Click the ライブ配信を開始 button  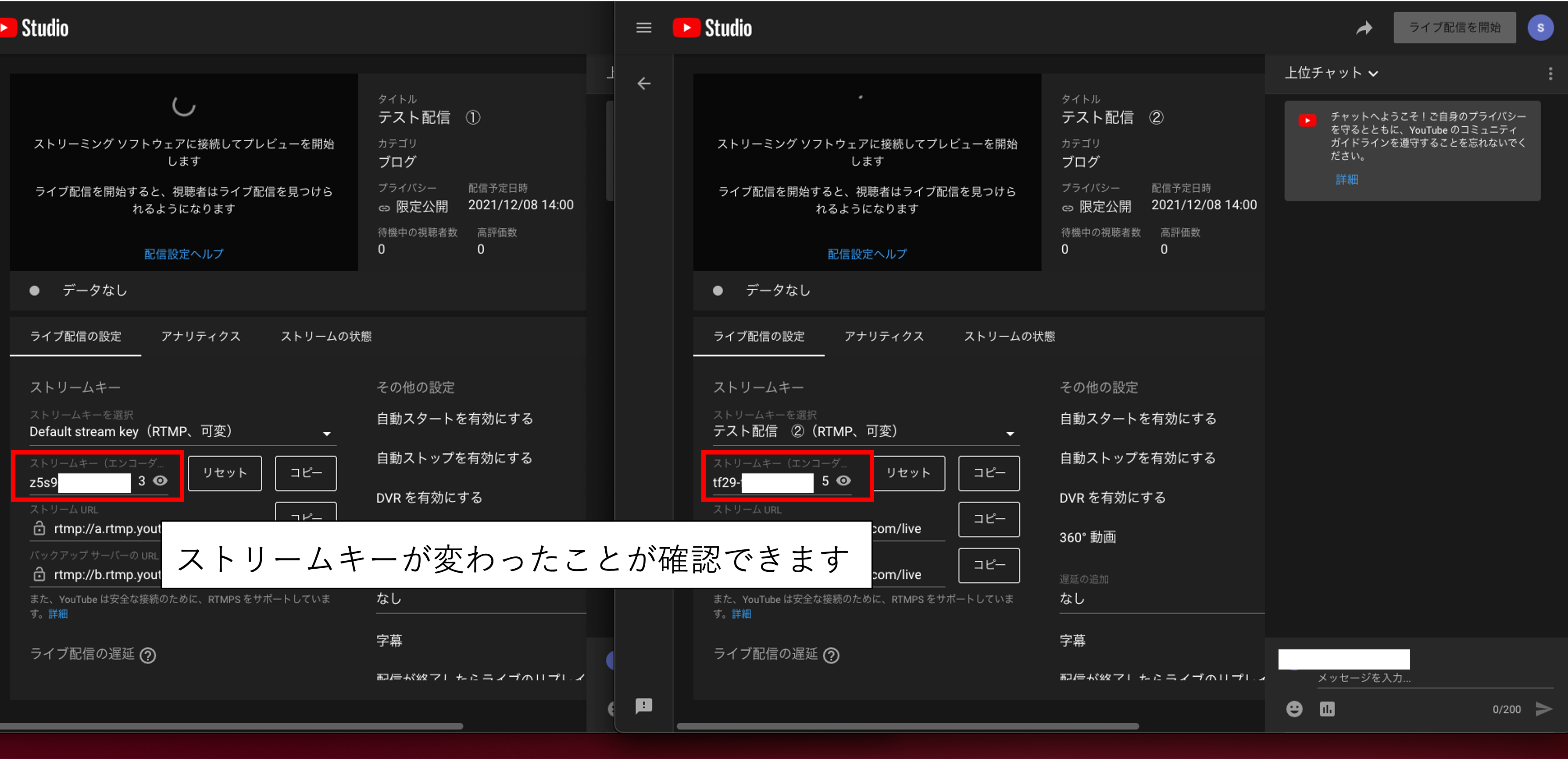pos(1454,27)
